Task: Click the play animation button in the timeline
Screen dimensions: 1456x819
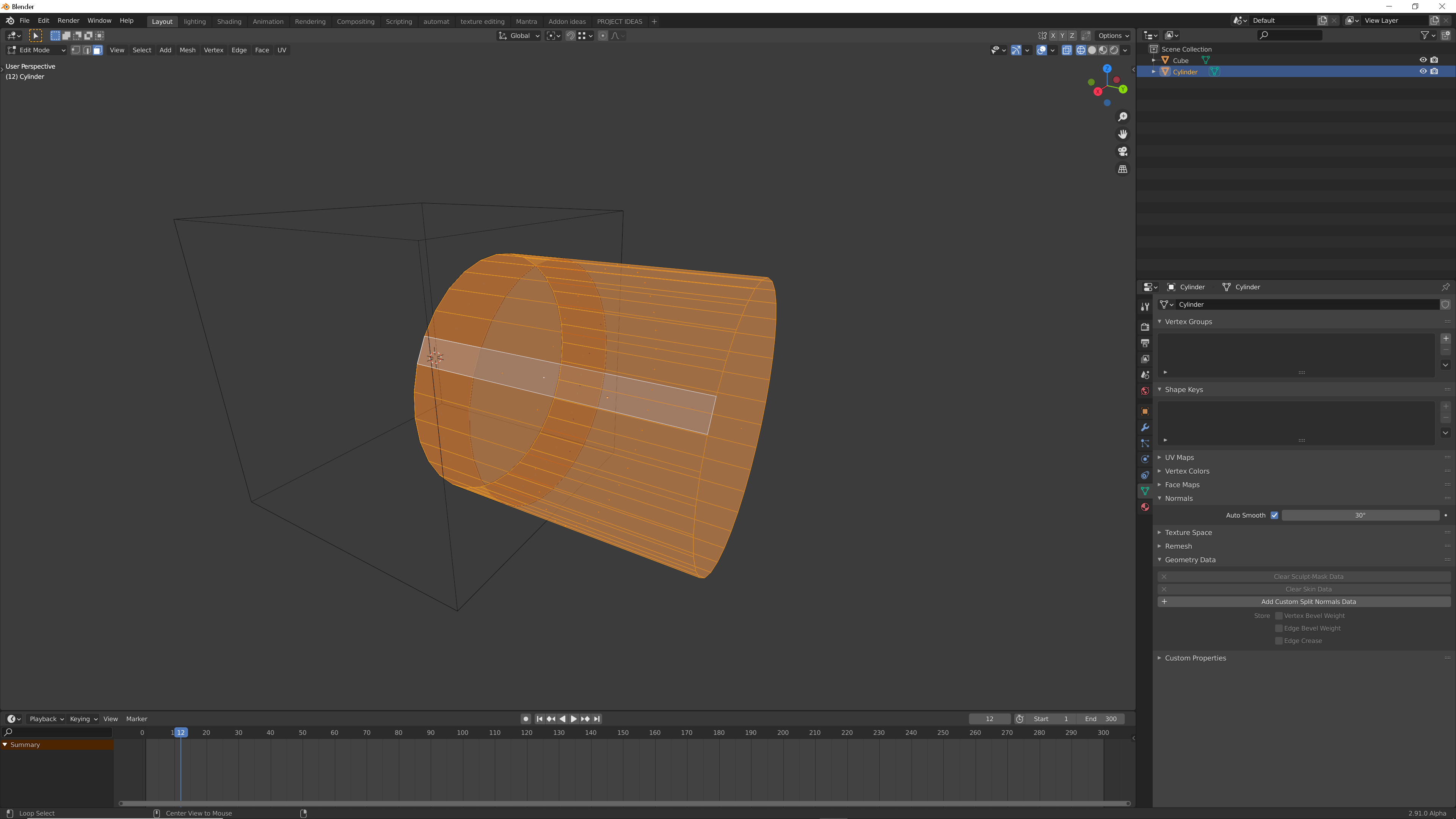Action: click(x=574, y=719)
